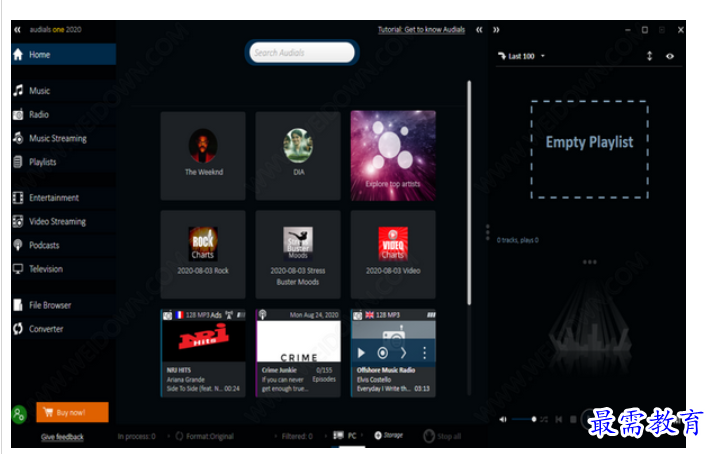Click the Converter circular arrows icon

[18, 329]
